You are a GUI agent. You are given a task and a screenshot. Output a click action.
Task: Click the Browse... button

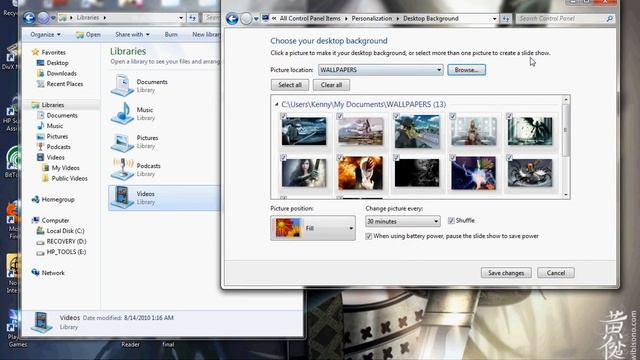coord(467,70)
